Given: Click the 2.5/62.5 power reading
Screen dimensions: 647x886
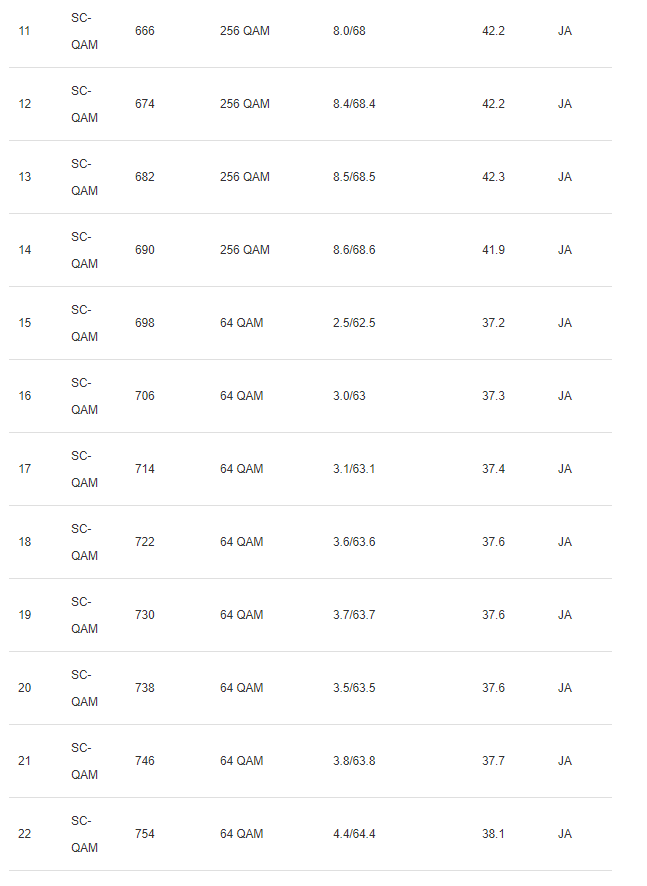Looking at the screenshot, I should [x=354, y=323].
